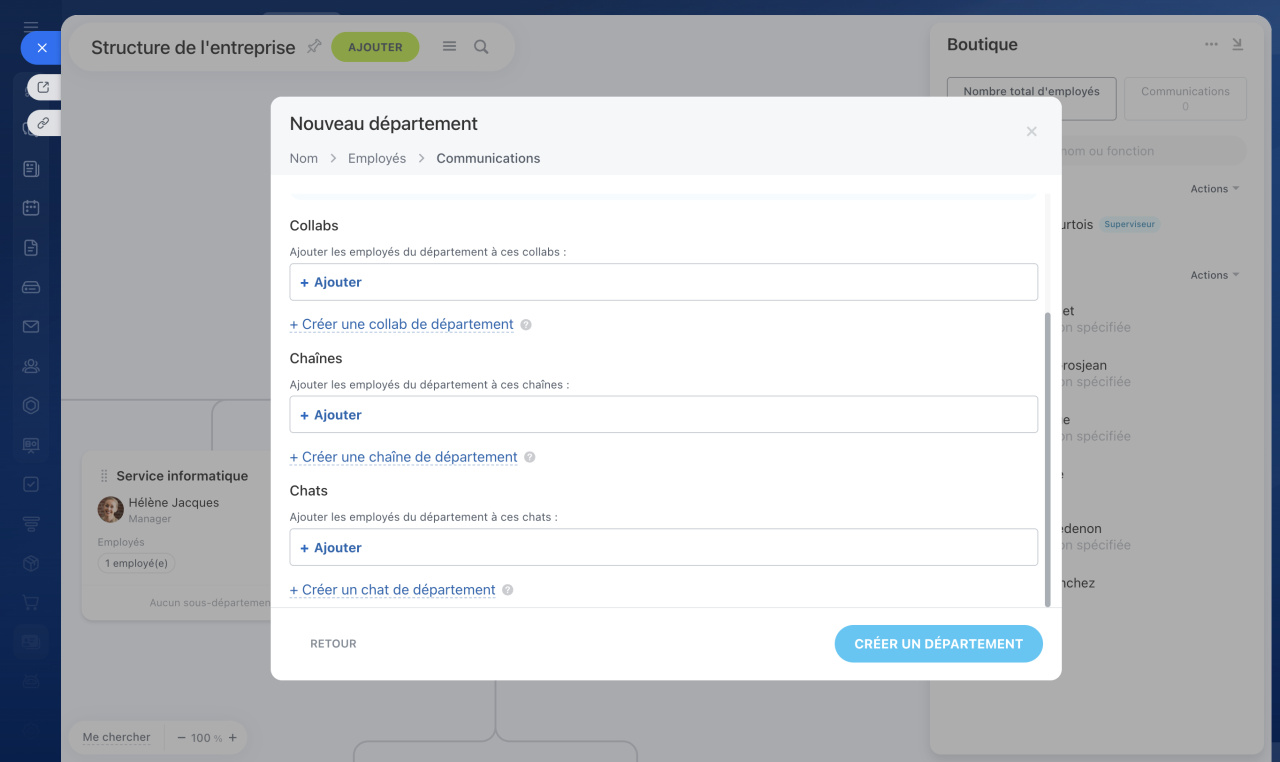This screenshot has width=1280, height=762.
Task: Click the blue close slider button
Action: pos(41,47)
